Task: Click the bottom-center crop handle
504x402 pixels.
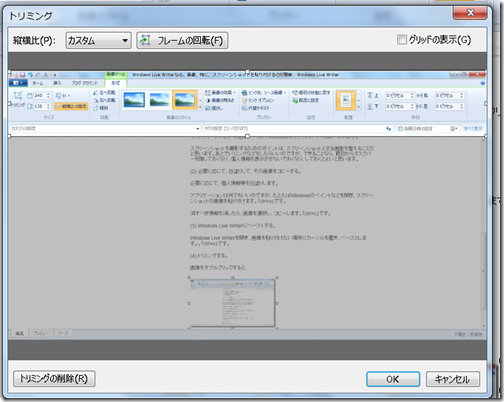Action: coord(247,136)
